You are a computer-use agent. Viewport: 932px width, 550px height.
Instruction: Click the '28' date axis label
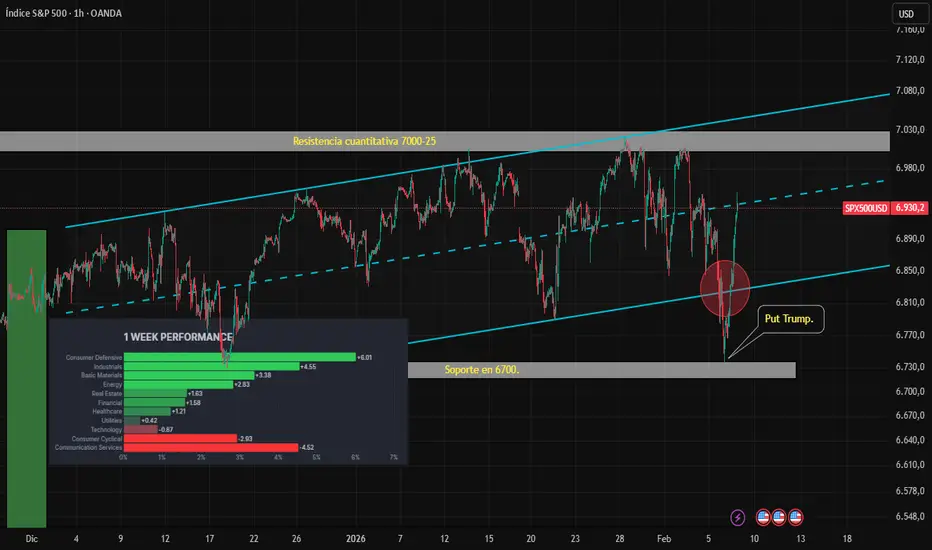pos(619,539)
